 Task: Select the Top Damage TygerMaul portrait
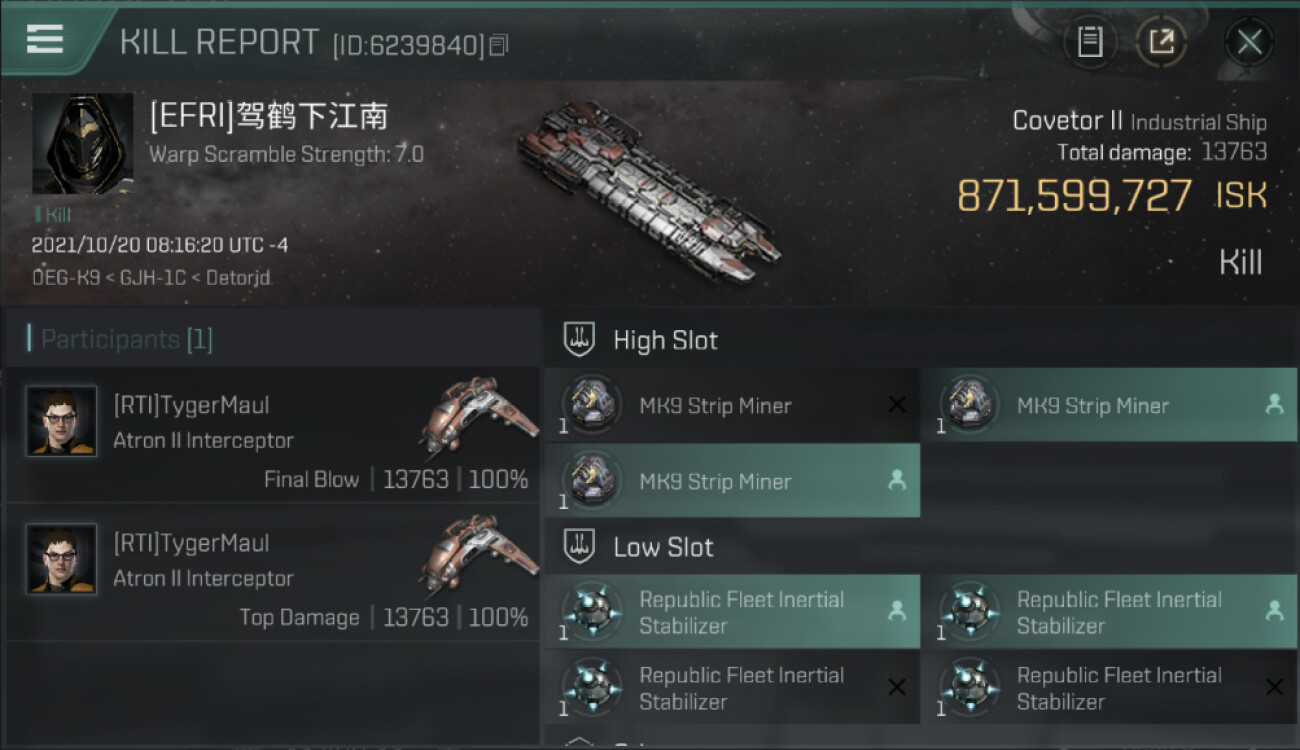[62, 559]
